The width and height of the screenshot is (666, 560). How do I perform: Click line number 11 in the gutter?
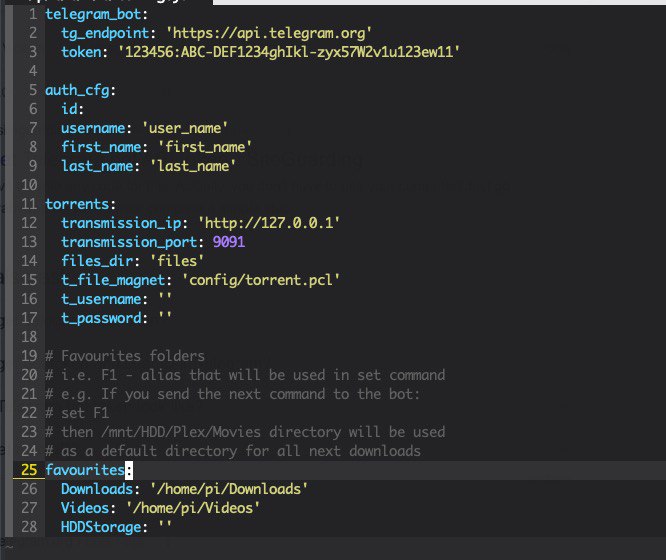click(29, 204)
